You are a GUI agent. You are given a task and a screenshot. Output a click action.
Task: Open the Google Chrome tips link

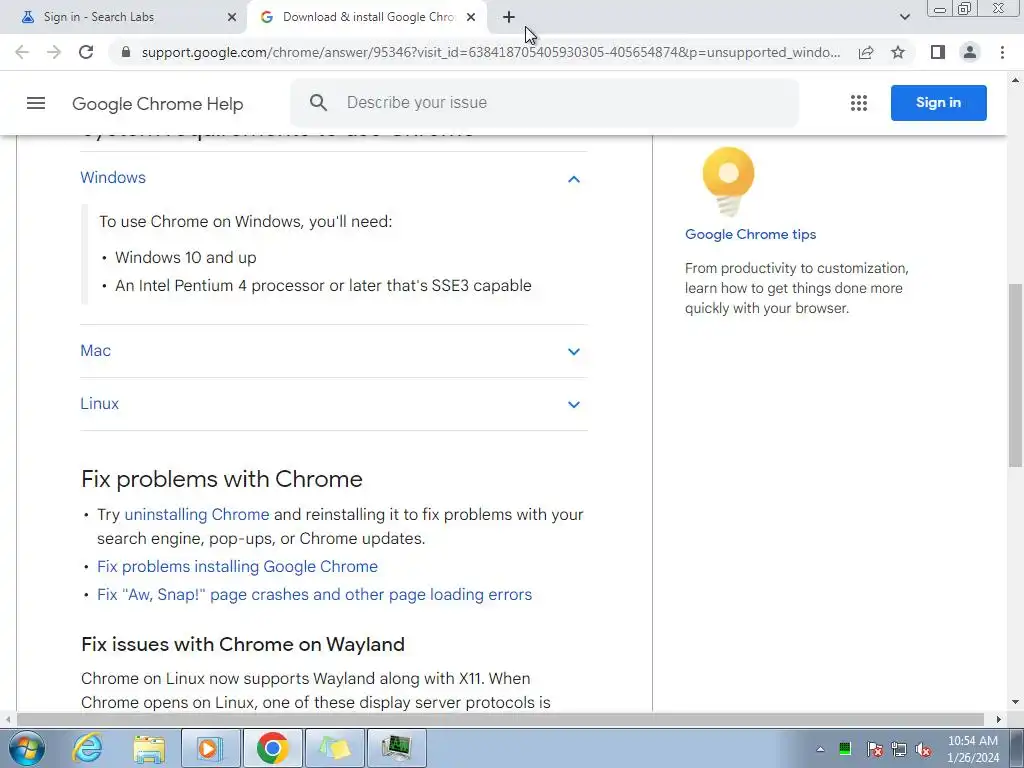click(x=750, y=234)
